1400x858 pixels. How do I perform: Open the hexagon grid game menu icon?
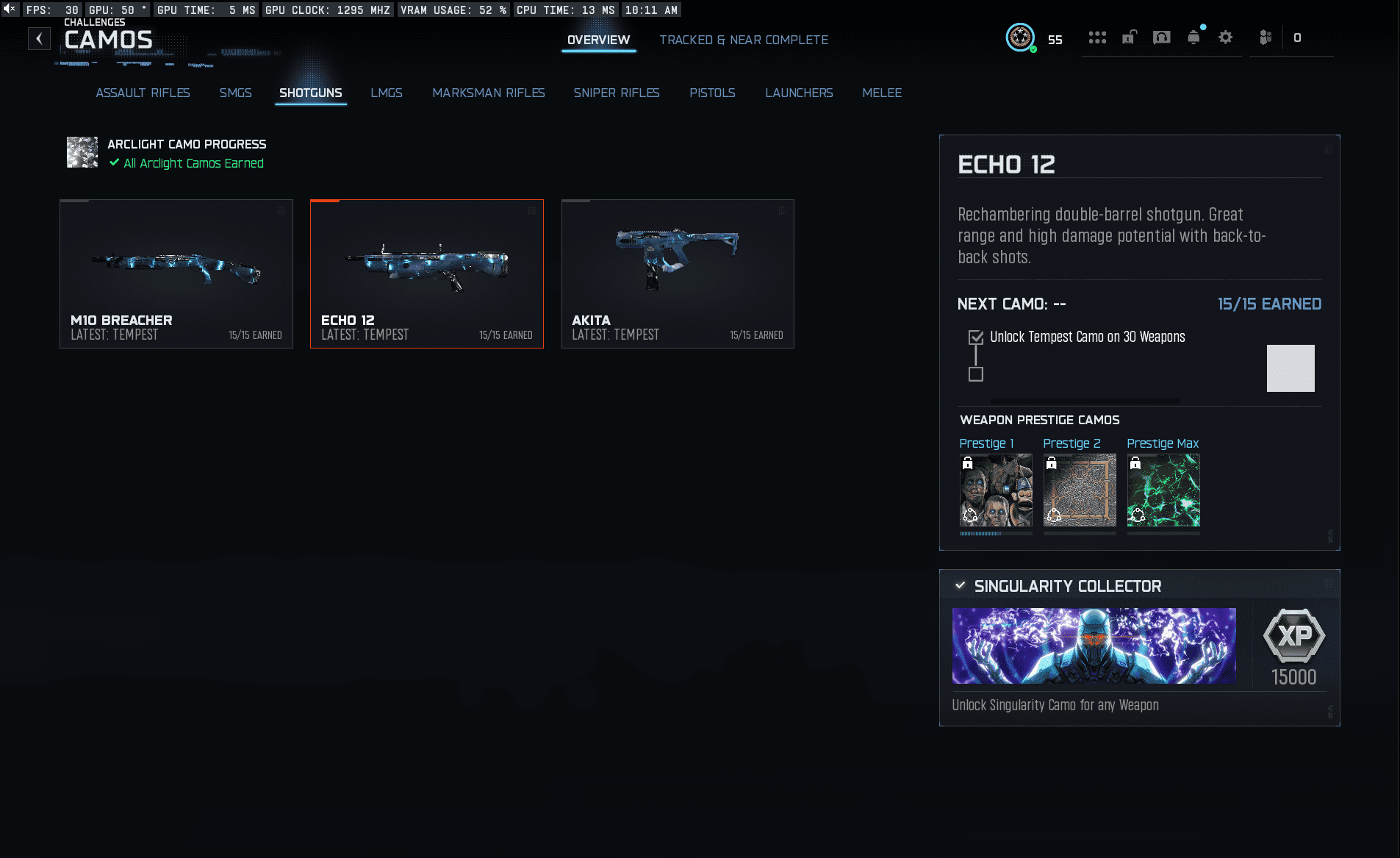[x=1097, y=37]
